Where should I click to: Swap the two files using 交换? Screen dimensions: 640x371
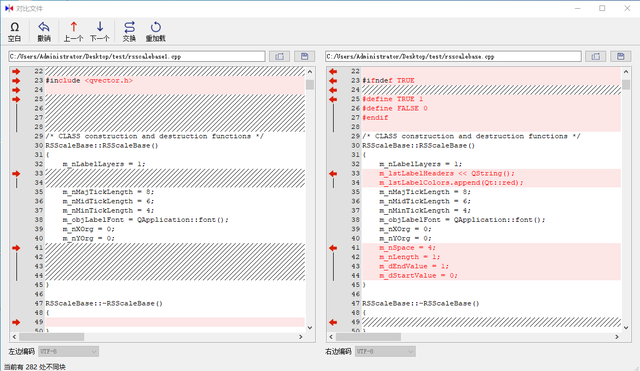(x=129, y=31)
